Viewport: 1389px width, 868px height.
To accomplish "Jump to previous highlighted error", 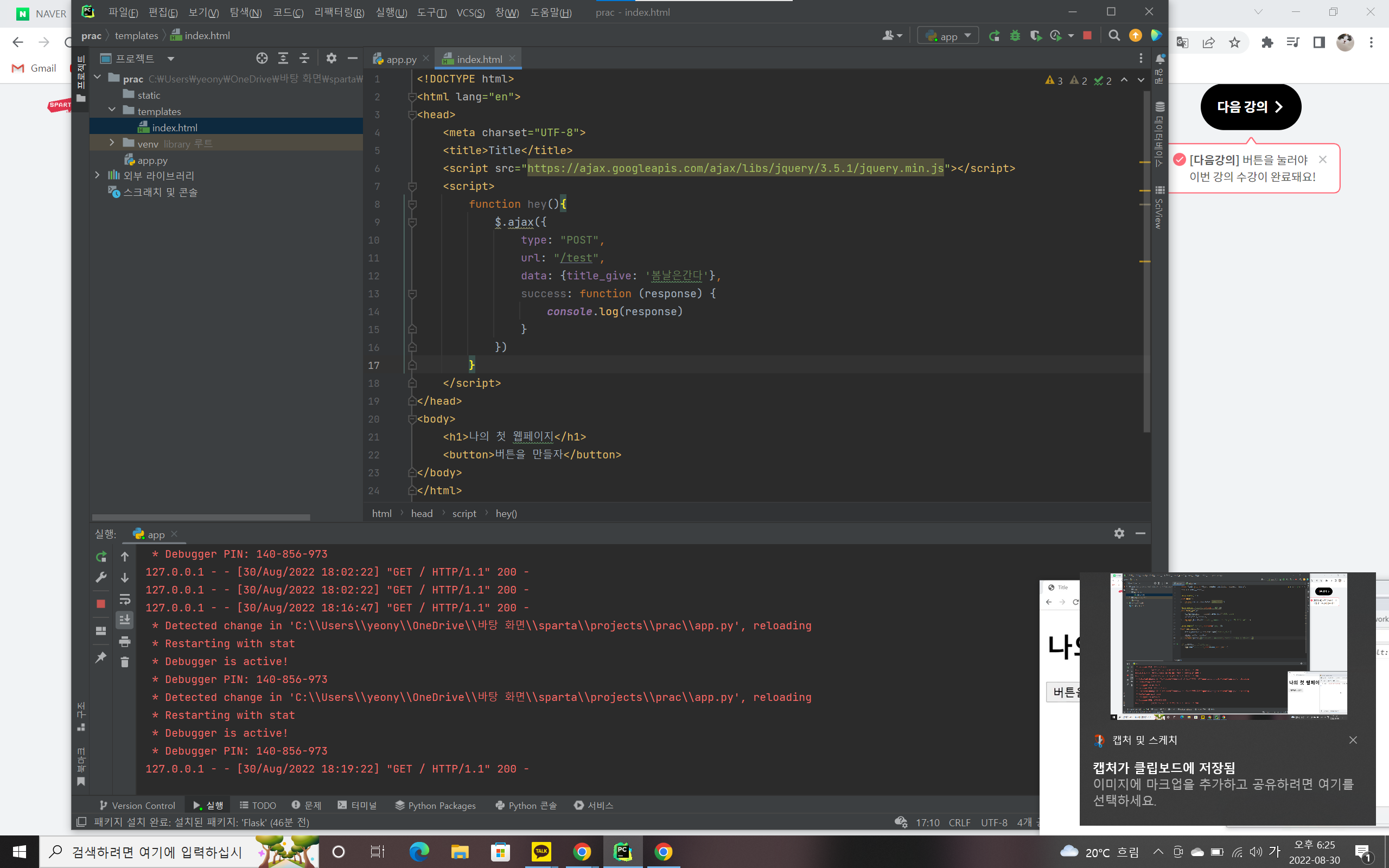I will point(1124,80).
